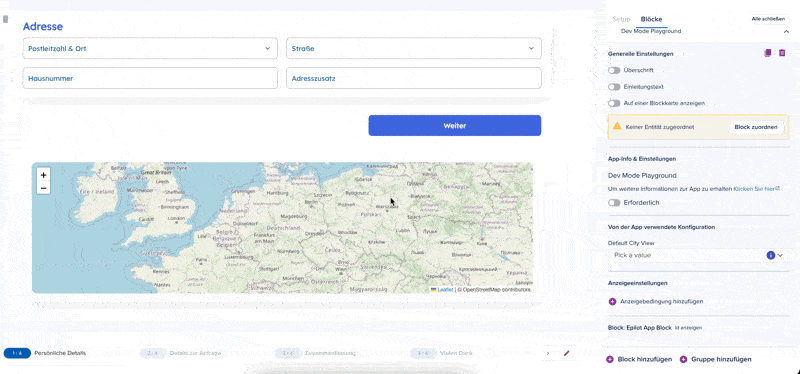Click Alle schließen
The width and height of the screenshot is (800, 374).
point(768,19)
